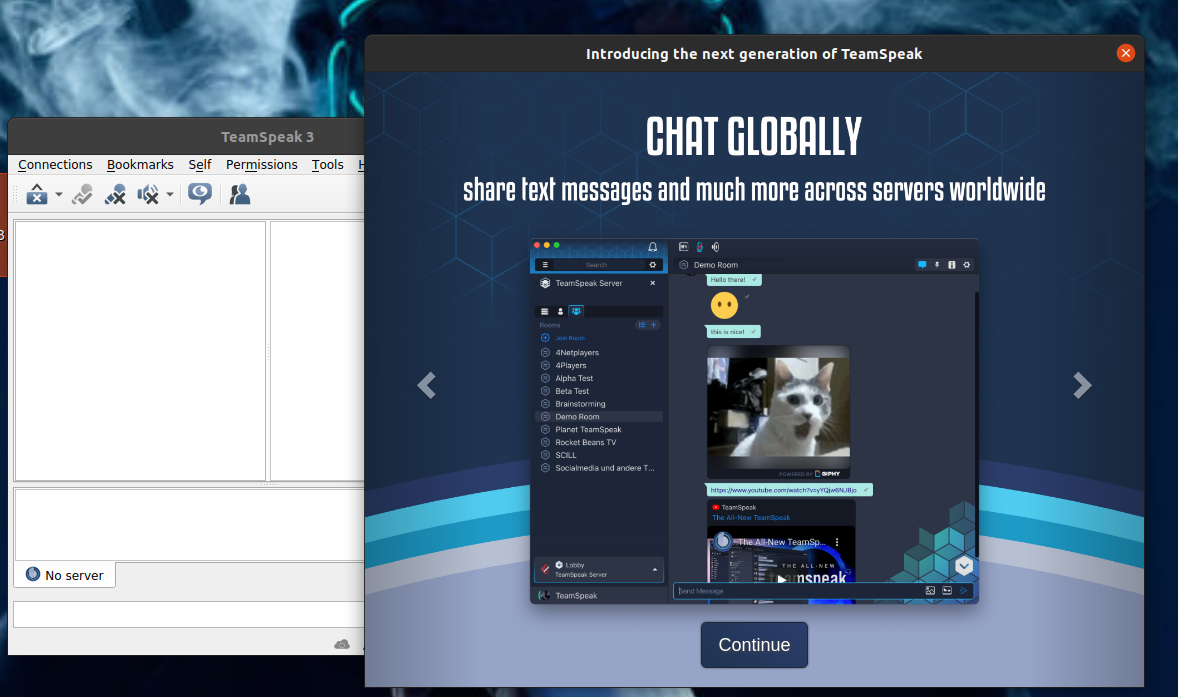1178x697 pixels.
Task: Click the empty server tree pane in TeamSpeak 3
Action: (x=140, y=351)
